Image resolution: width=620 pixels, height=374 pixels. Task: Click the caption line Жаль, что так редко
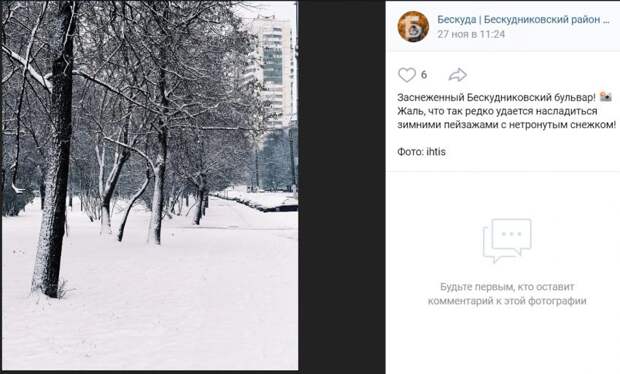[x=497, y=111]
